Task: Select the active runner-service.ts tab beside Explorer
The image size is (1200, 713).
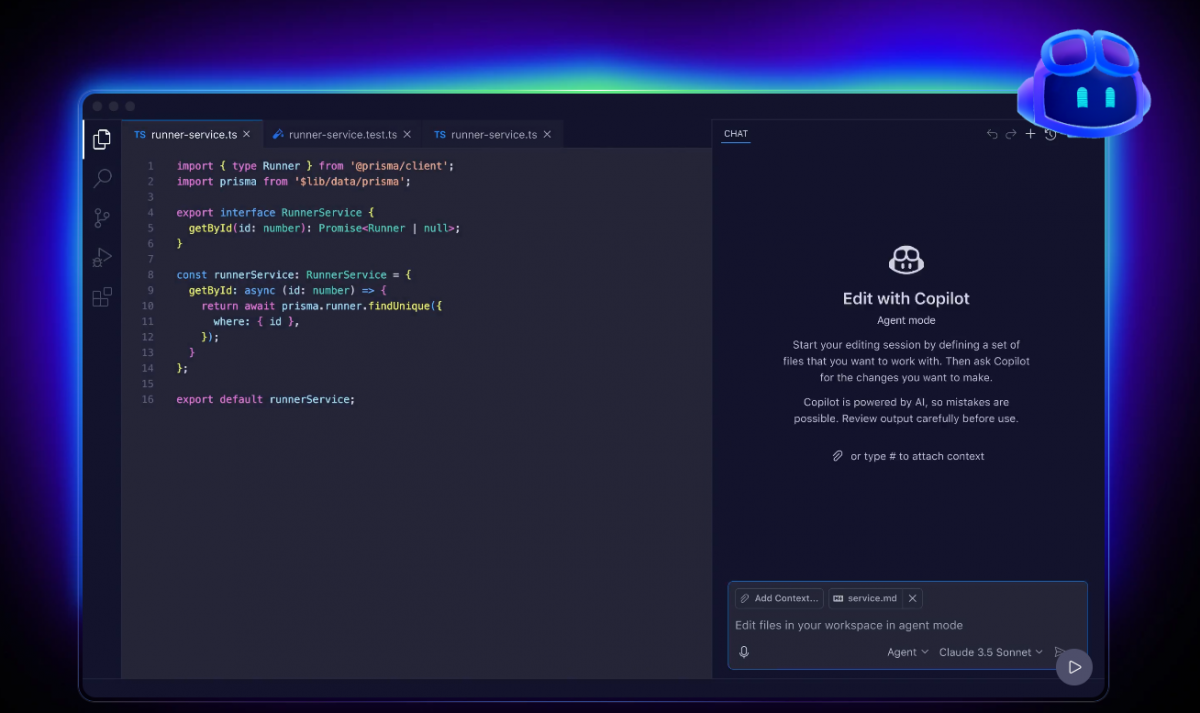Action: click(193, 134)
